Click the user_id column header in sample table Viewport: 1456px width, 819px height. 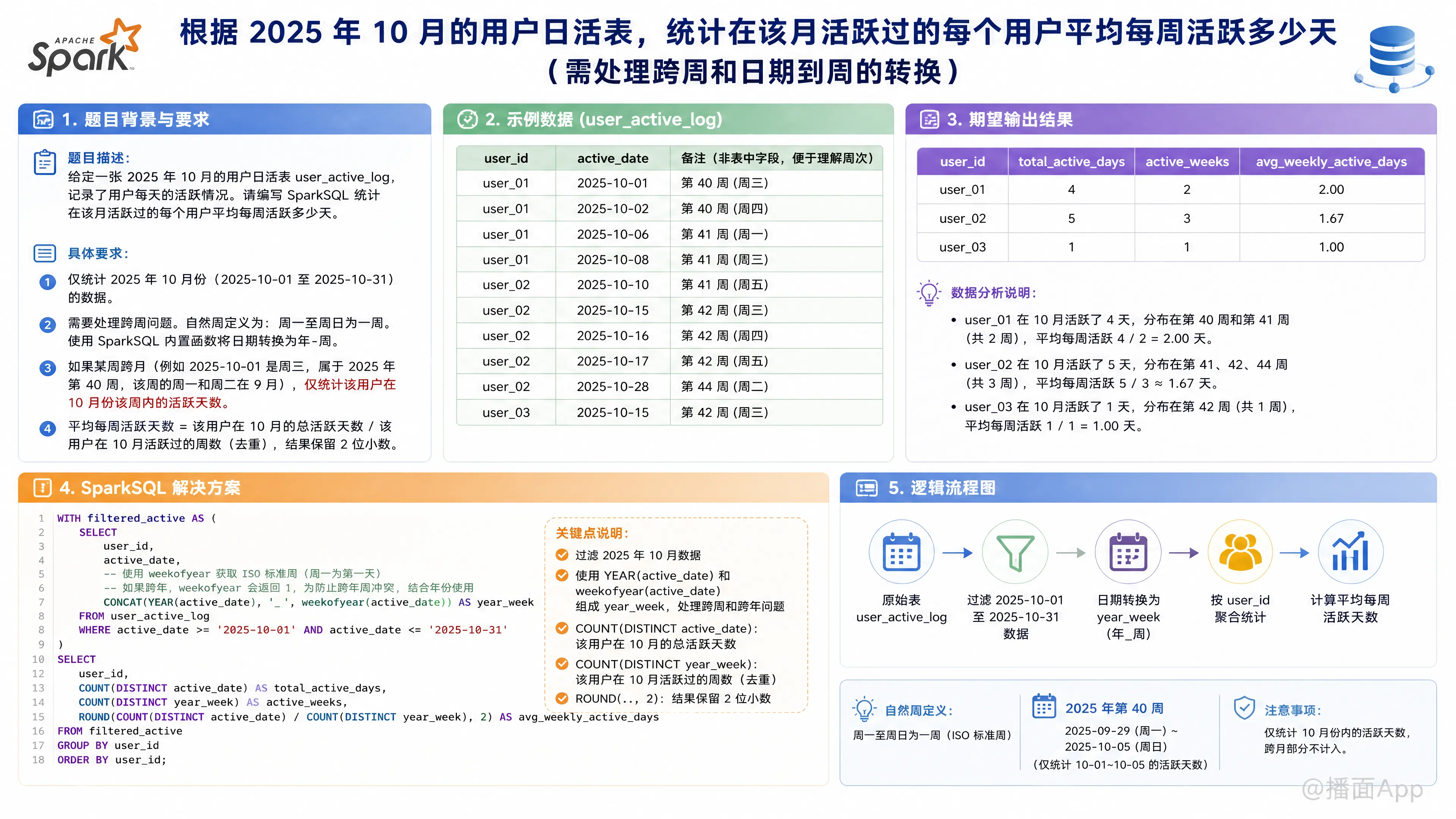pyautogui.click(x=506, y=158)
